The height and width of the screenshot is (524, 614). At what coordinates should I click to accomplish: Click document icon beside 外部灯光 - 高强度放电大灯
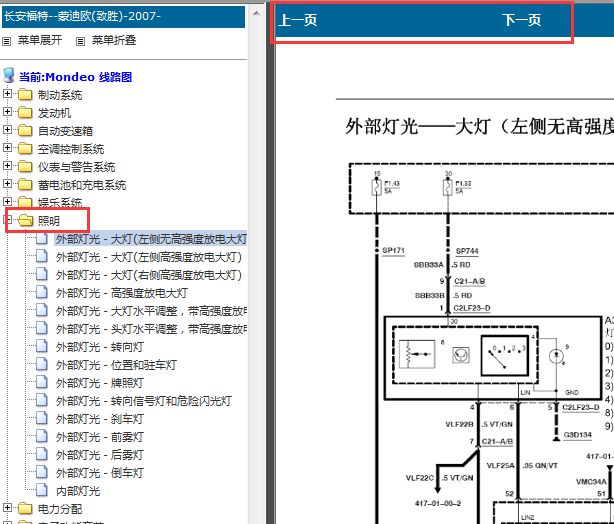pos(42,292)
